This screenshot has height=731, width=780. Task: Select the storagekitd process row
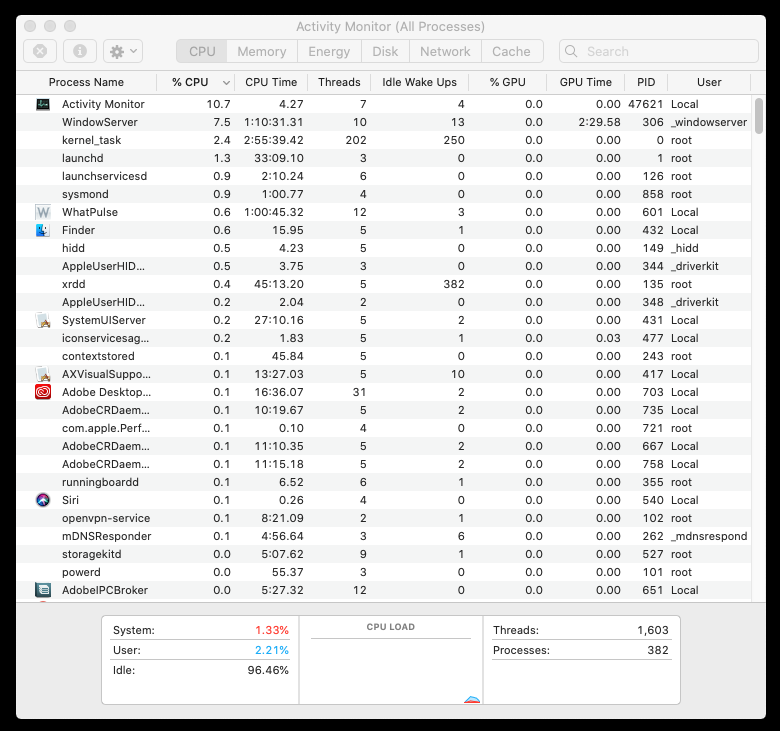[x=384, y=554]
